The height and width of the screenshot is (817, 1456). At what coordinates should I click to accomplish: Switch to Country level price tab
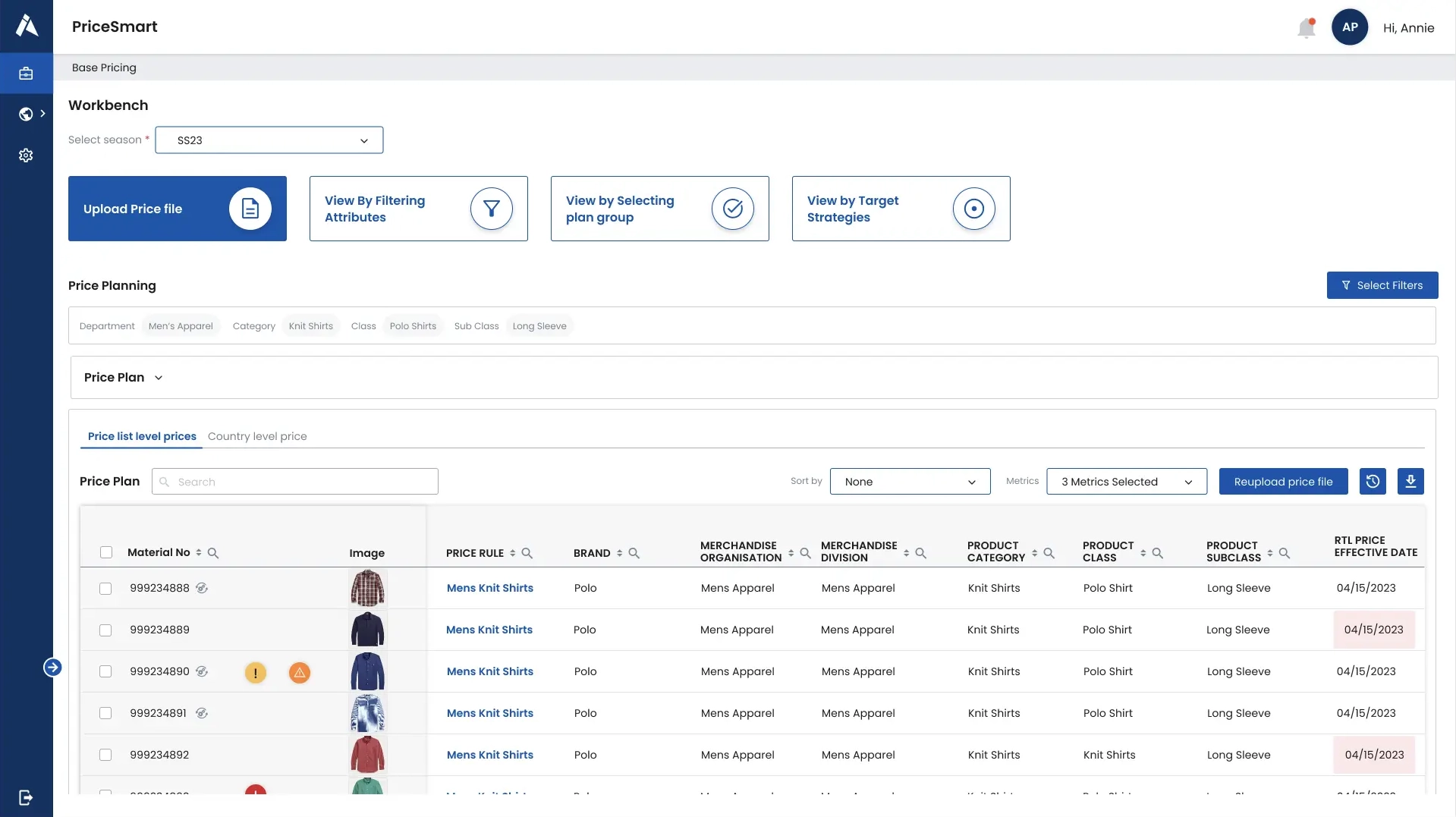[x=257, y=436]
